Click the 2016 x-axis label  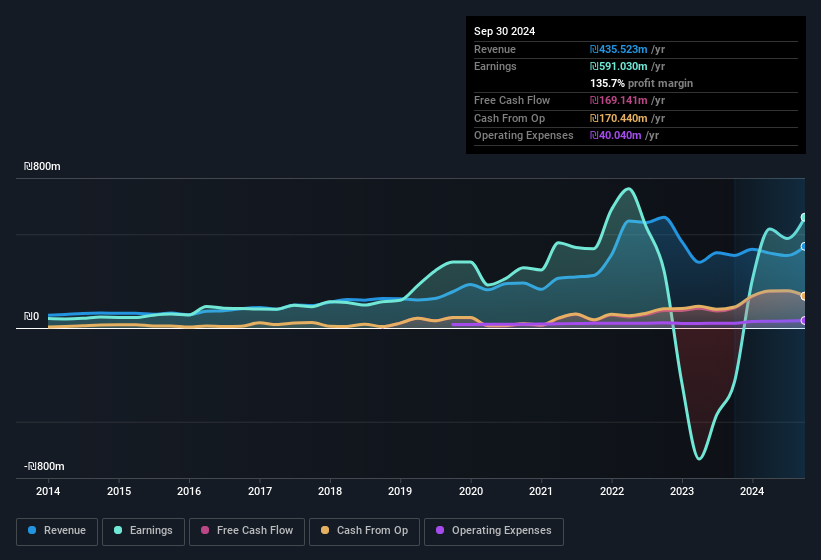(x=189, y=491)
